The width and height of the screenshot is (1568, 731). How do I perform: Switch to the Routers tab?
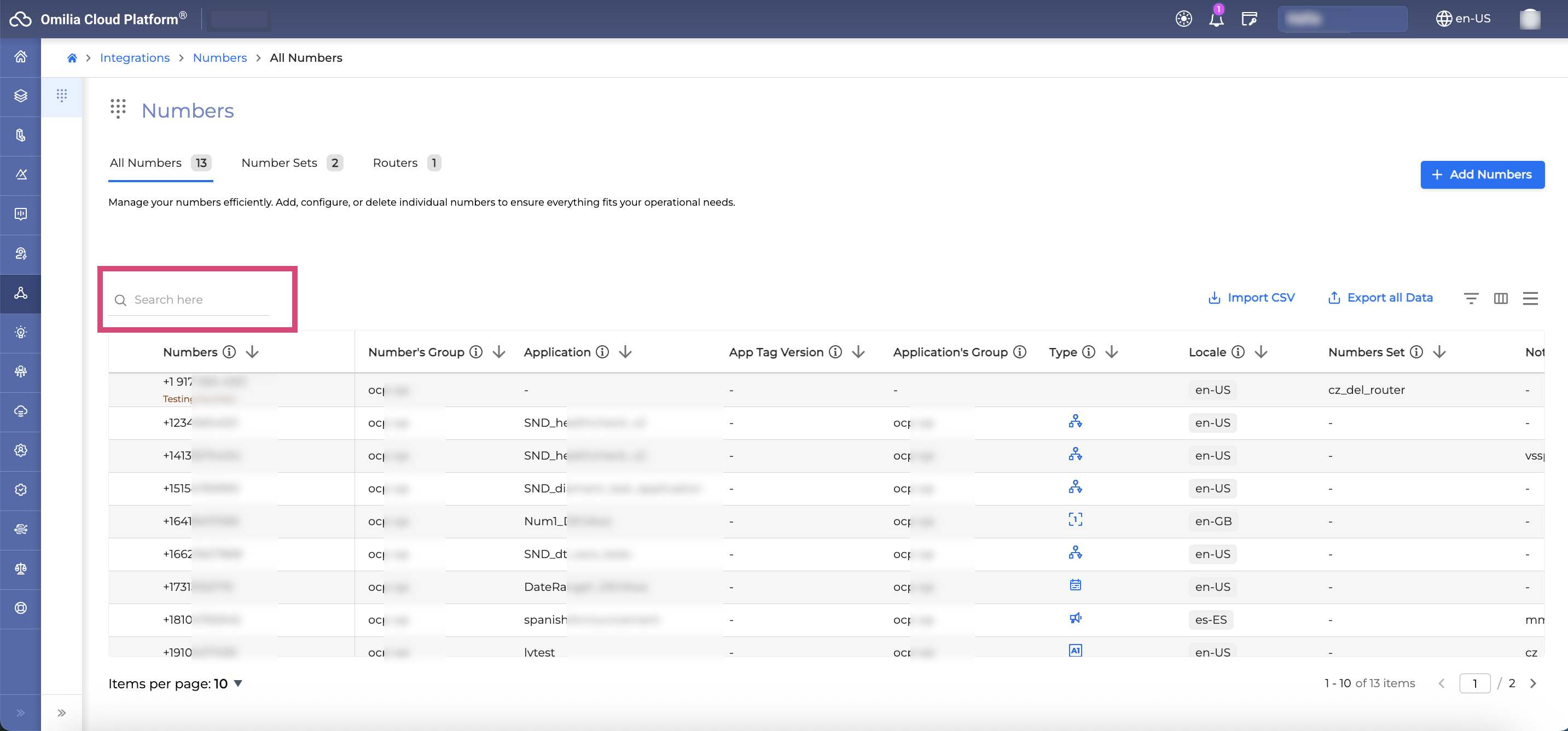point(395,163)
